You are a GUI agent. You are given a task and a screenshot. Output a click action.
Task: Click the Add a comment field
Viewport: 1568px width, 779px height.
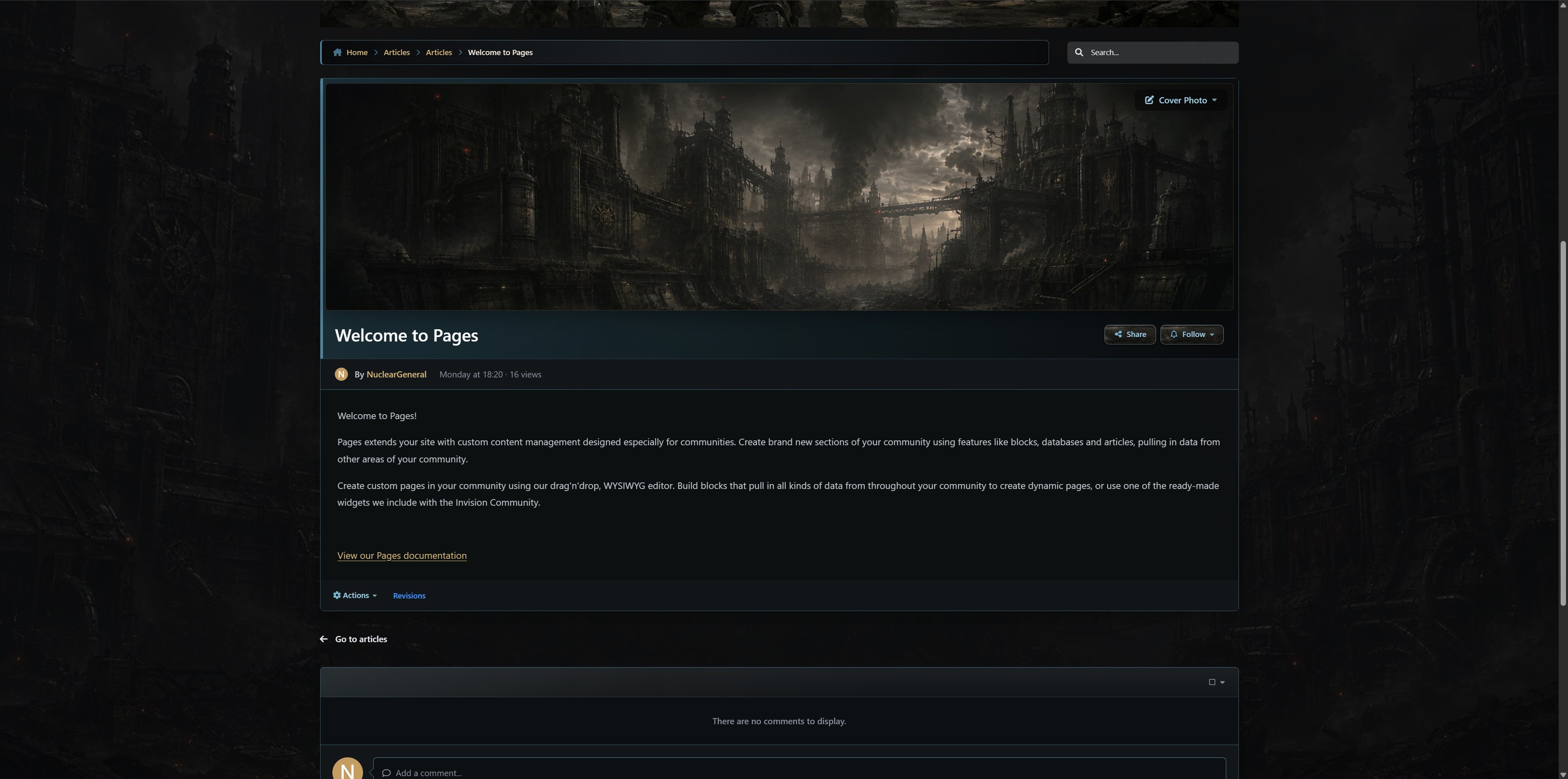(x=799, y=769)
